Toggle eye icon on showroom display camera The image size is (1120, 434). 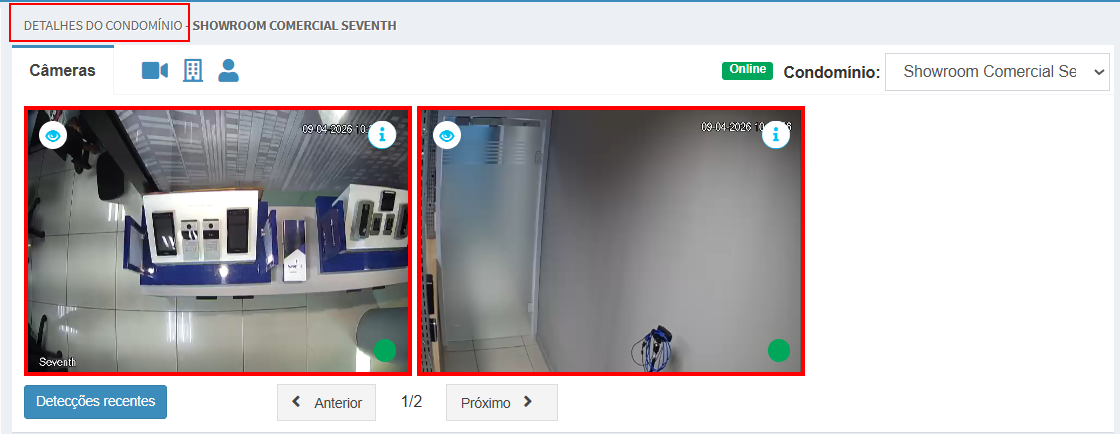[x=53, y=135]
